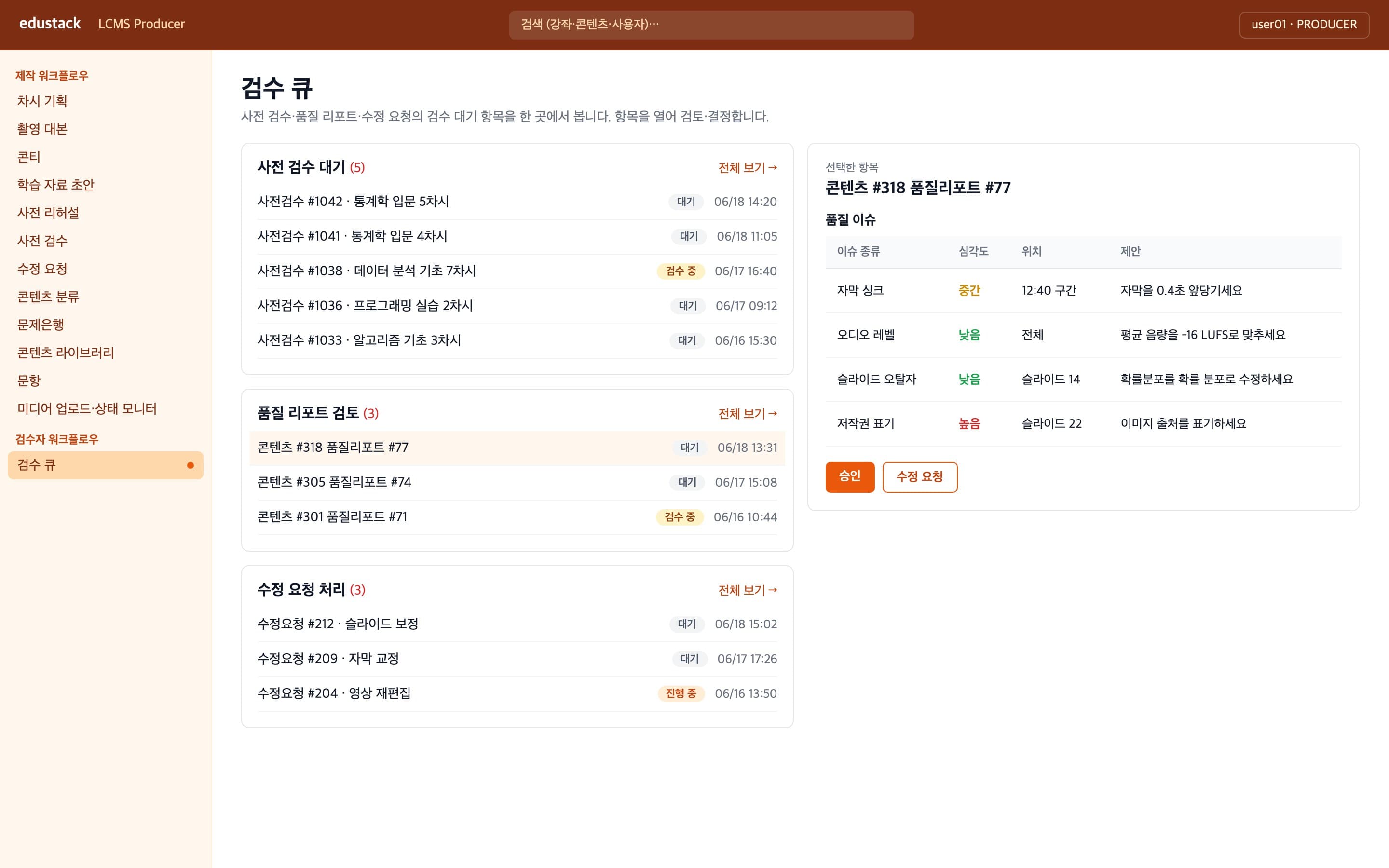
Task: Open 학습 자료 초안 menu entry
Action: (x=106, y=185)
